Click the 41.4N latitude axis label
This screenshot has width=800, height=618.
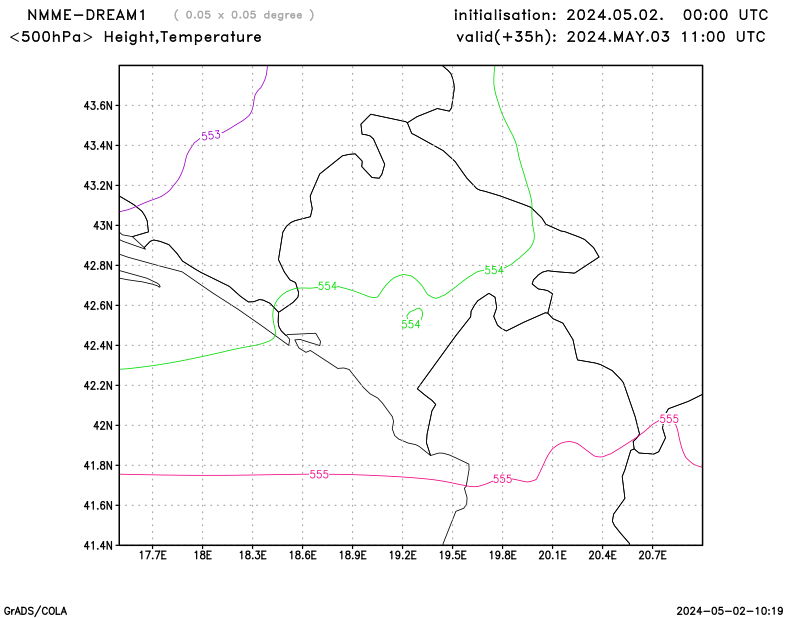point(98,546)
